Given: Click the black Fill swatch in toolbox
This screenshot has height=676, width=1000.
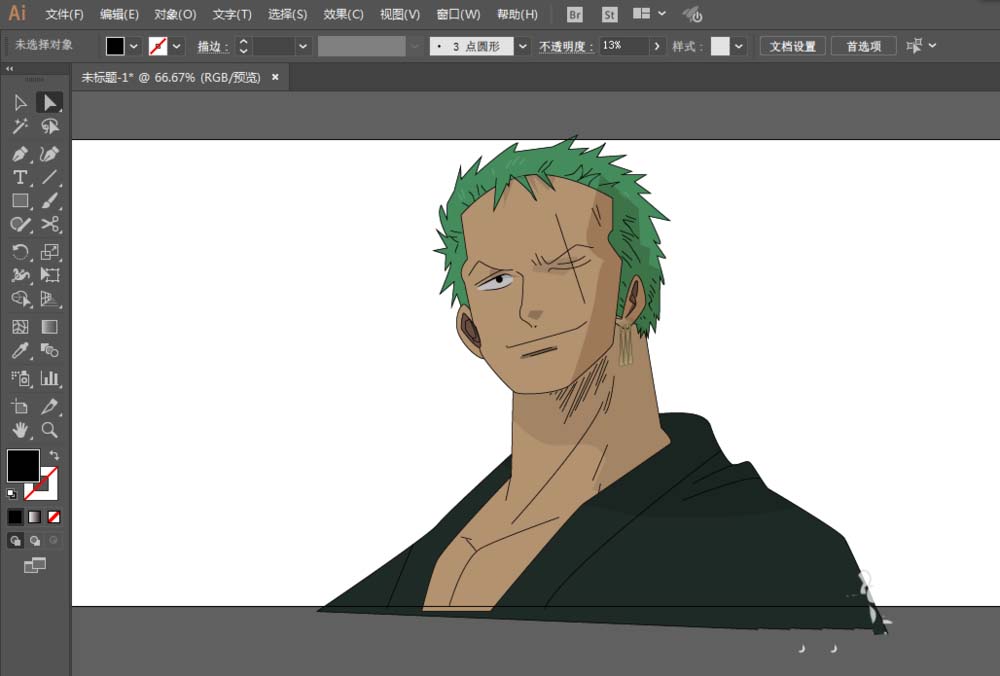Looking at the screenshot, I should click(x=22, y=465).
